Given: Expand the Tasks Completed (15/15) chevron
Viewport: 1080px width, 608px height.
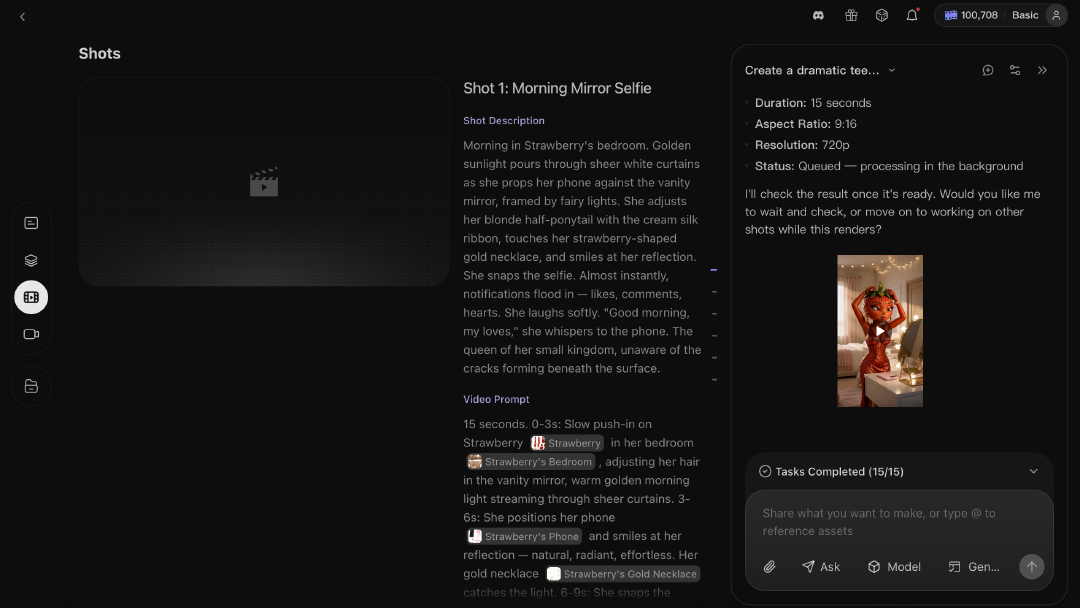Looking at the screenshot, I should [x=1033, y=472].
